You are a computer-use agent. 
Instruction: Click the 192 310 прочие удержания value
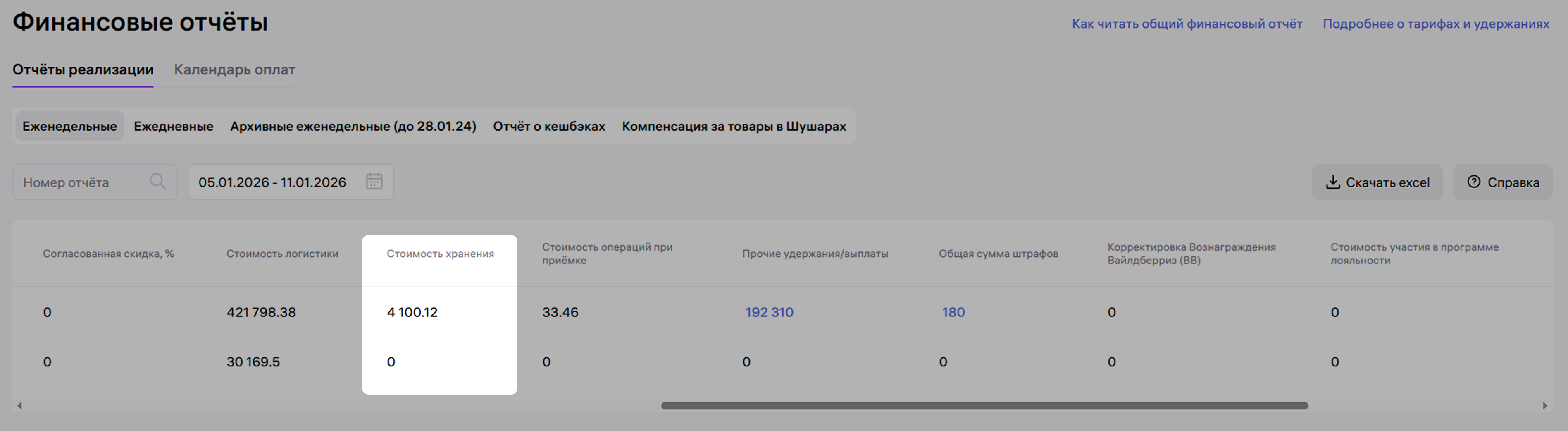[769, 312]
